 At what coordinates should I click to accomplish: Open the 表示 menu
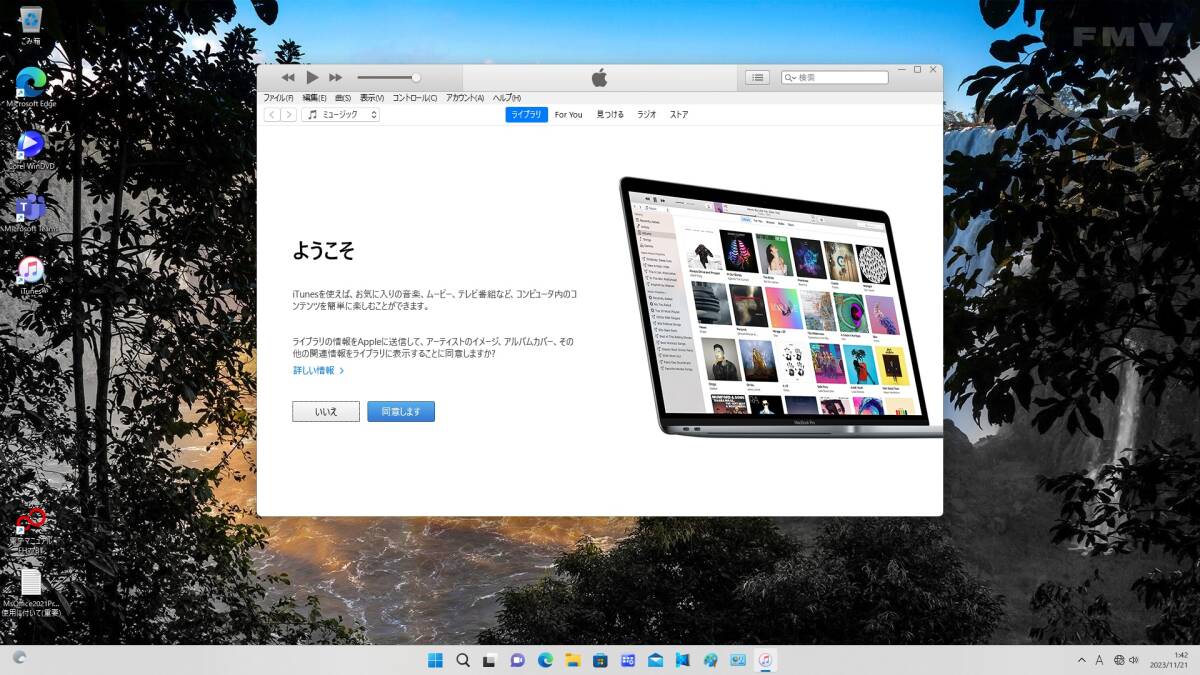click(x=372, y=98)
